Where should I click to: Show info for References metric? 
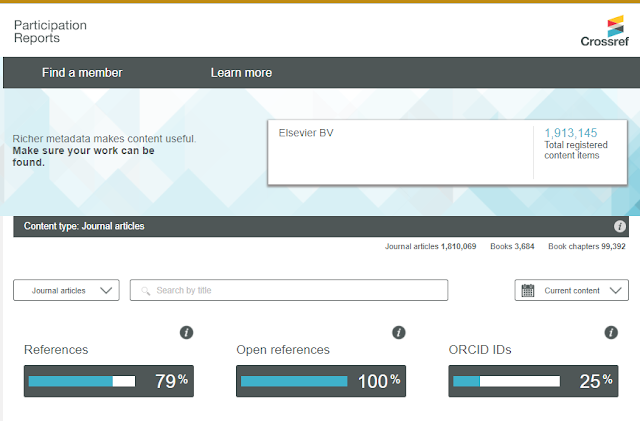pyautogui.click(x=187, y=332)
